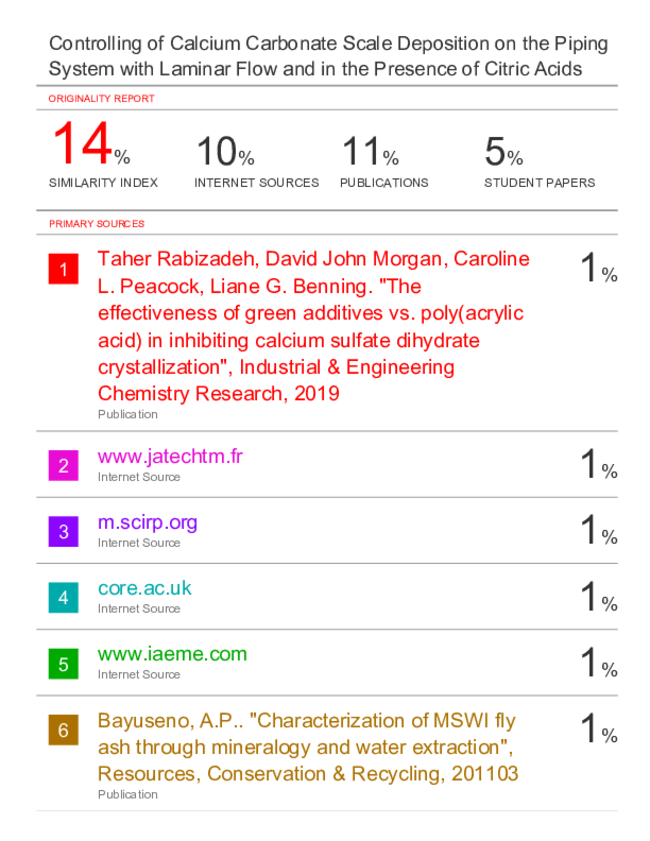
Task: Select the 10% internet sources figure
Action: point(225,151)
